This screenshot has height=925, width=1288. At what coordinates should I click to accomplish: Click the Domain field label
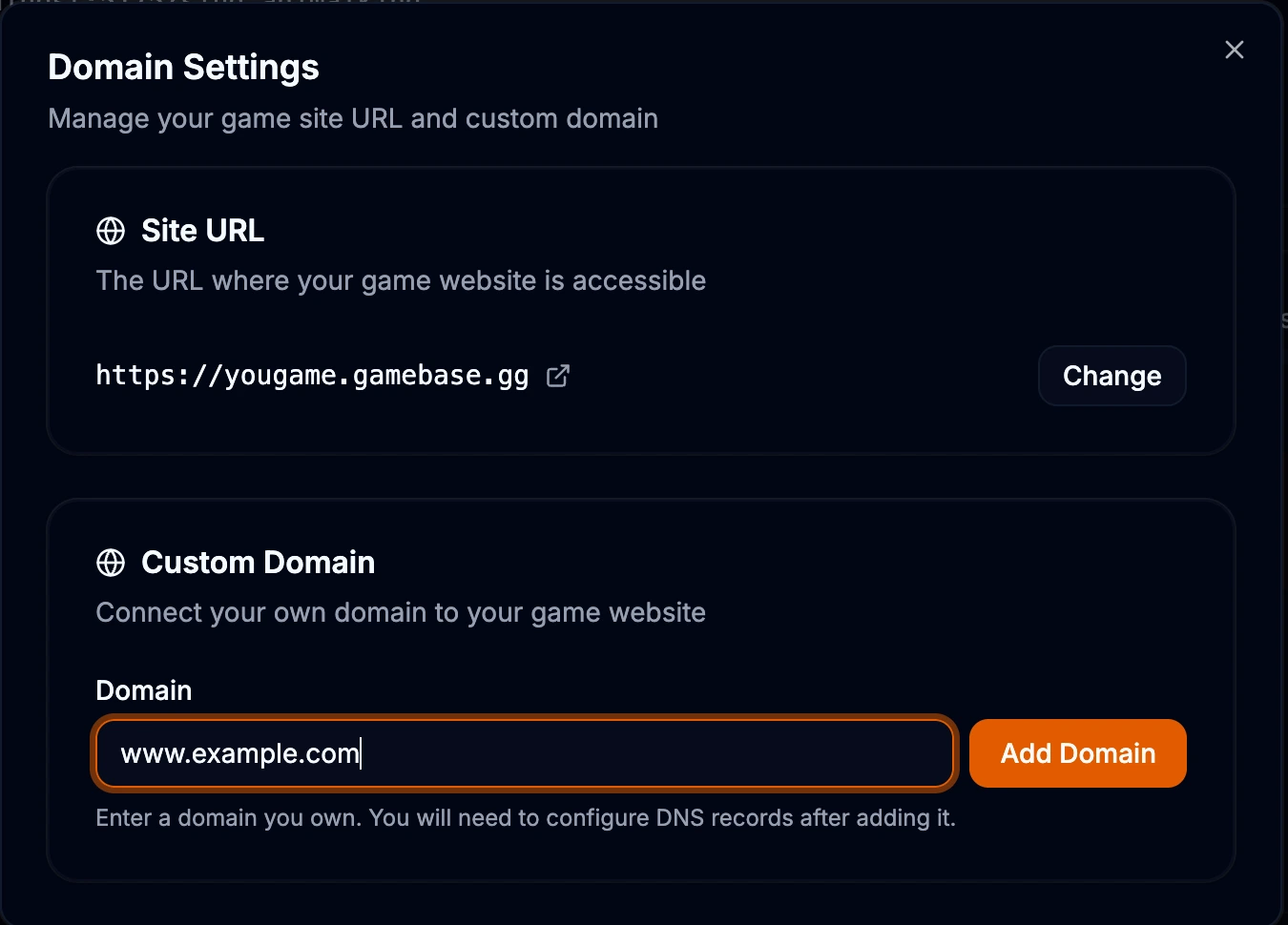[x=143, y=689]
